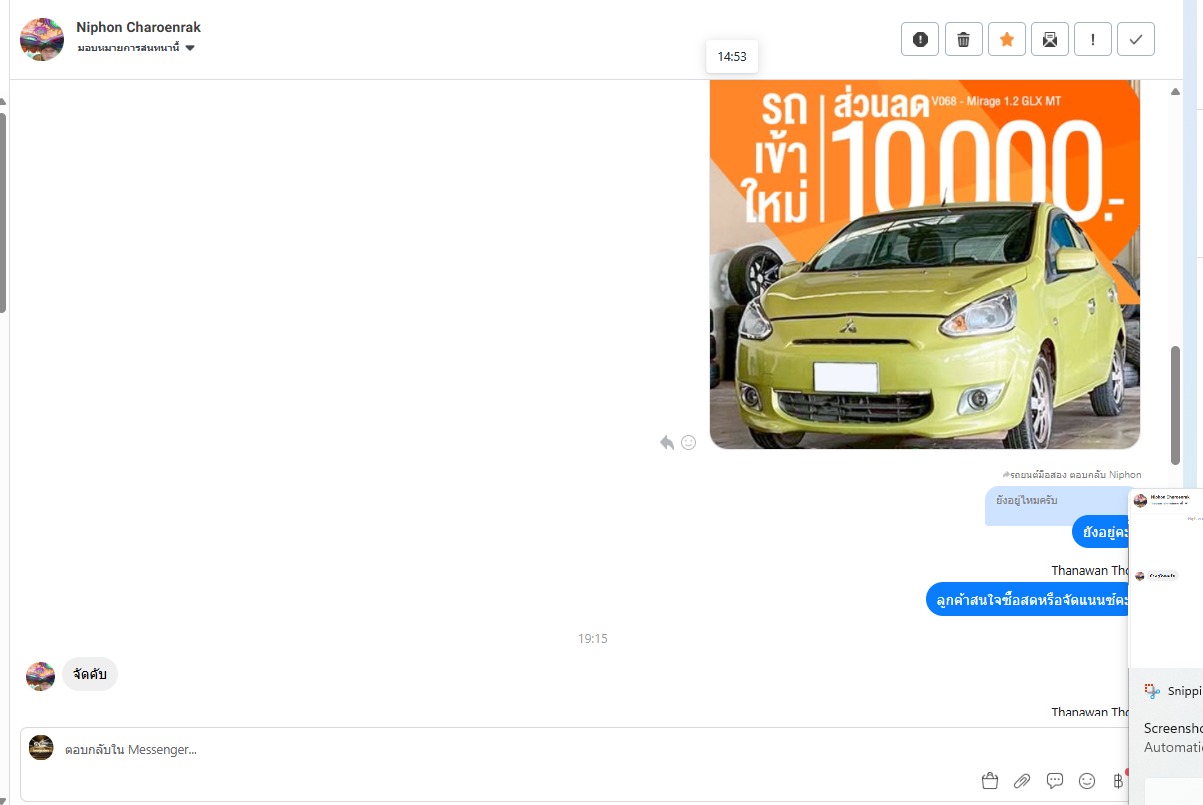Open the Snipping Tool screenshot notification preview

[1166, 580]
